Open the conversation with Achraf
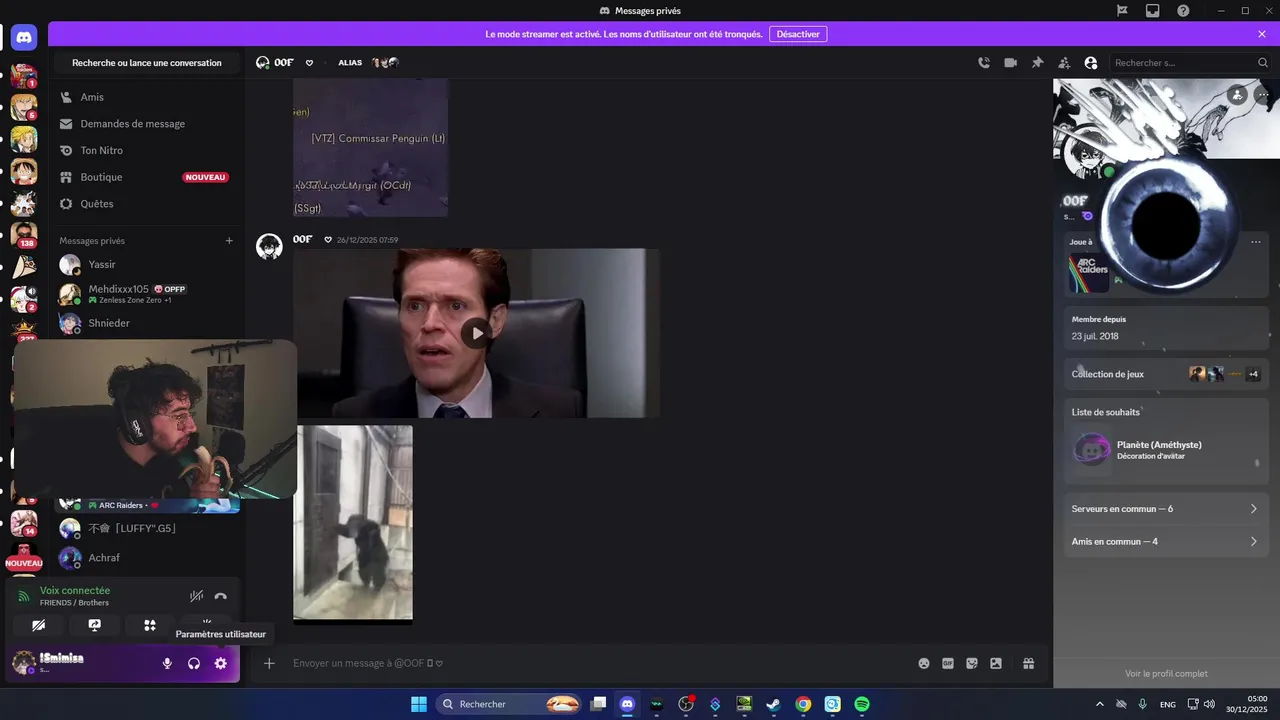1280x720 pixels. tap(147, 558)
